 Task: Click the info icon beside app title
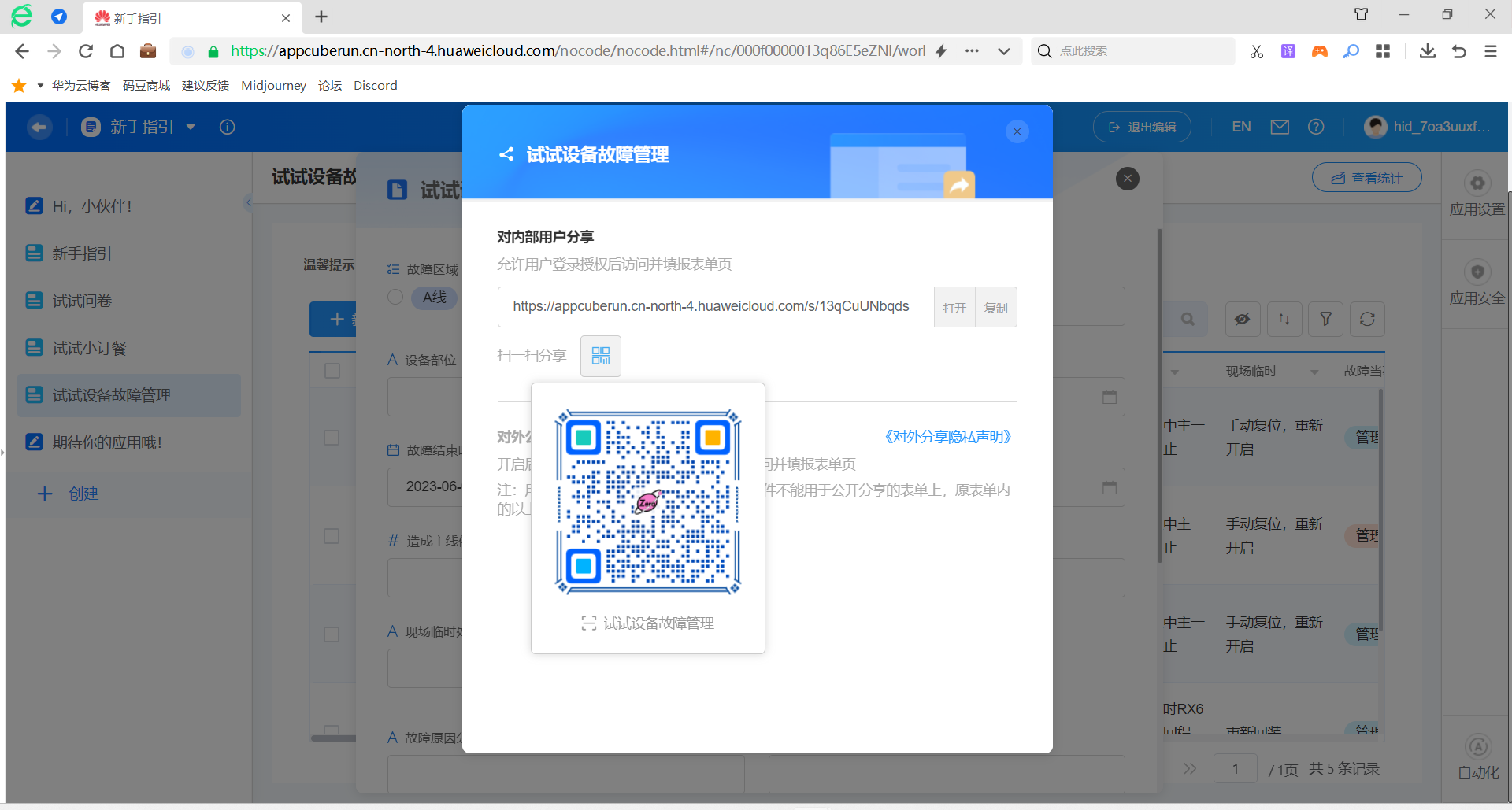point(228,127)
